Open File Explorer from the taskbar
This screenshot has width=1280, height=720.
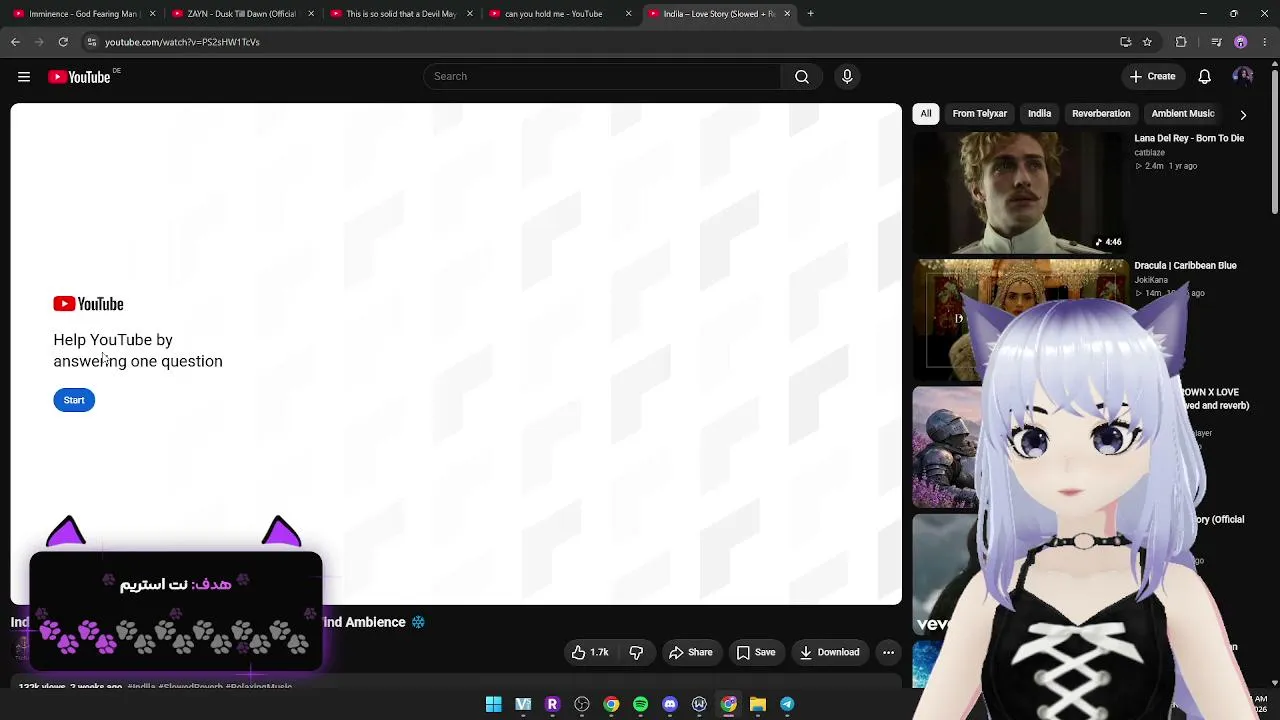(758, 705)
